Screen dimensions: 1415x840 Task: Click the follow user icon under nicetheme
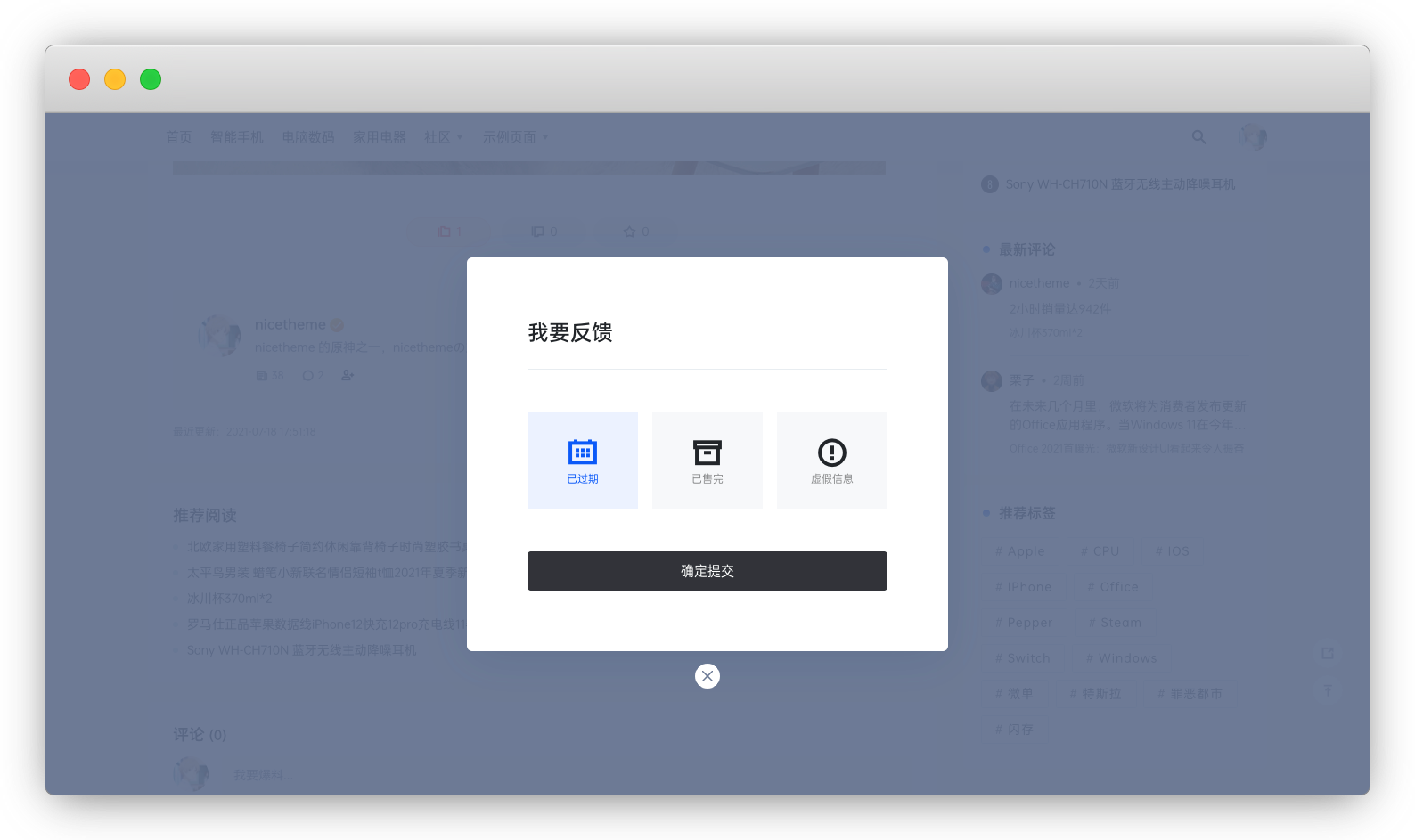pos(348,376)
